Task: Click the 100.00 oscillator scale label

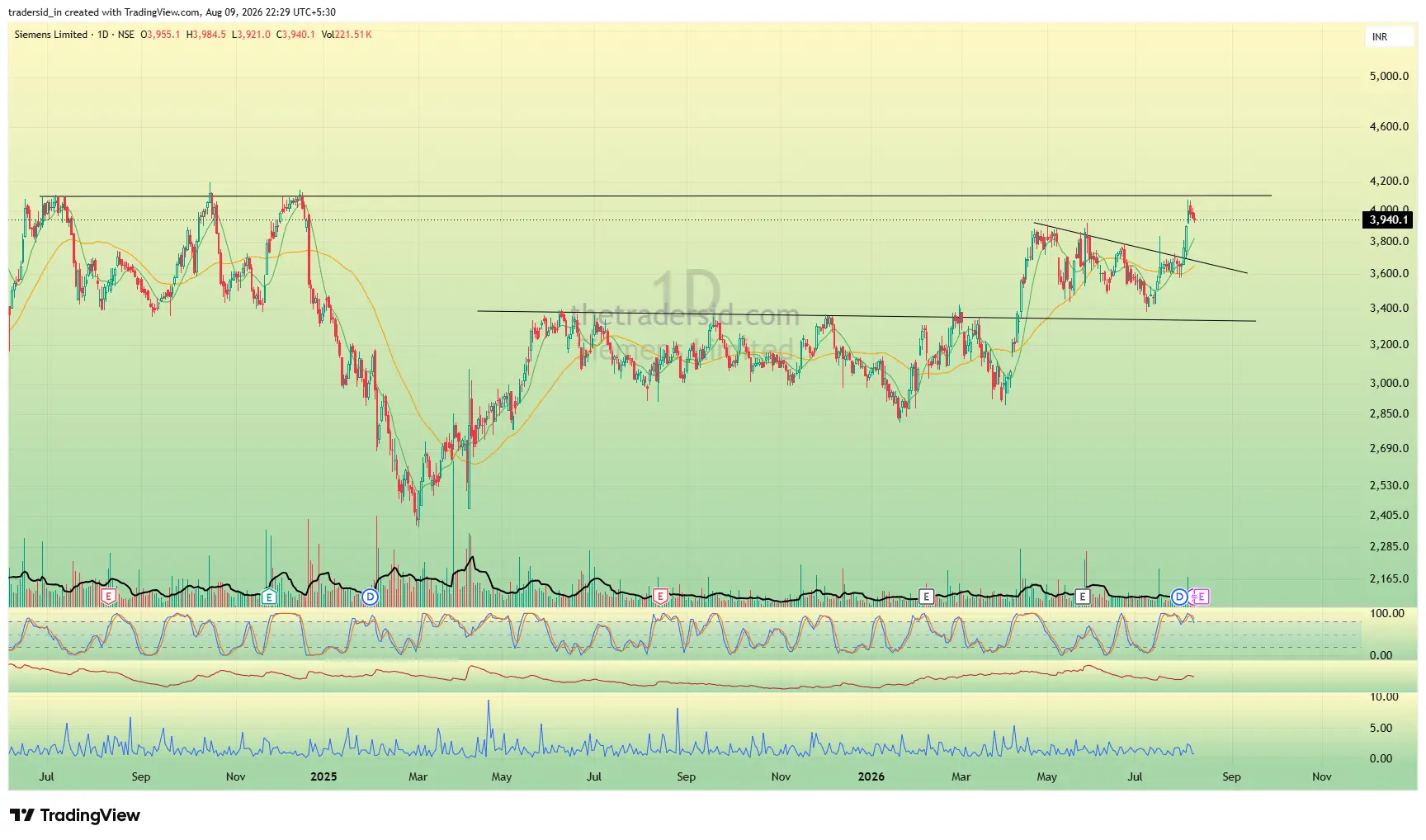Action: click(x=1386, y=613)
